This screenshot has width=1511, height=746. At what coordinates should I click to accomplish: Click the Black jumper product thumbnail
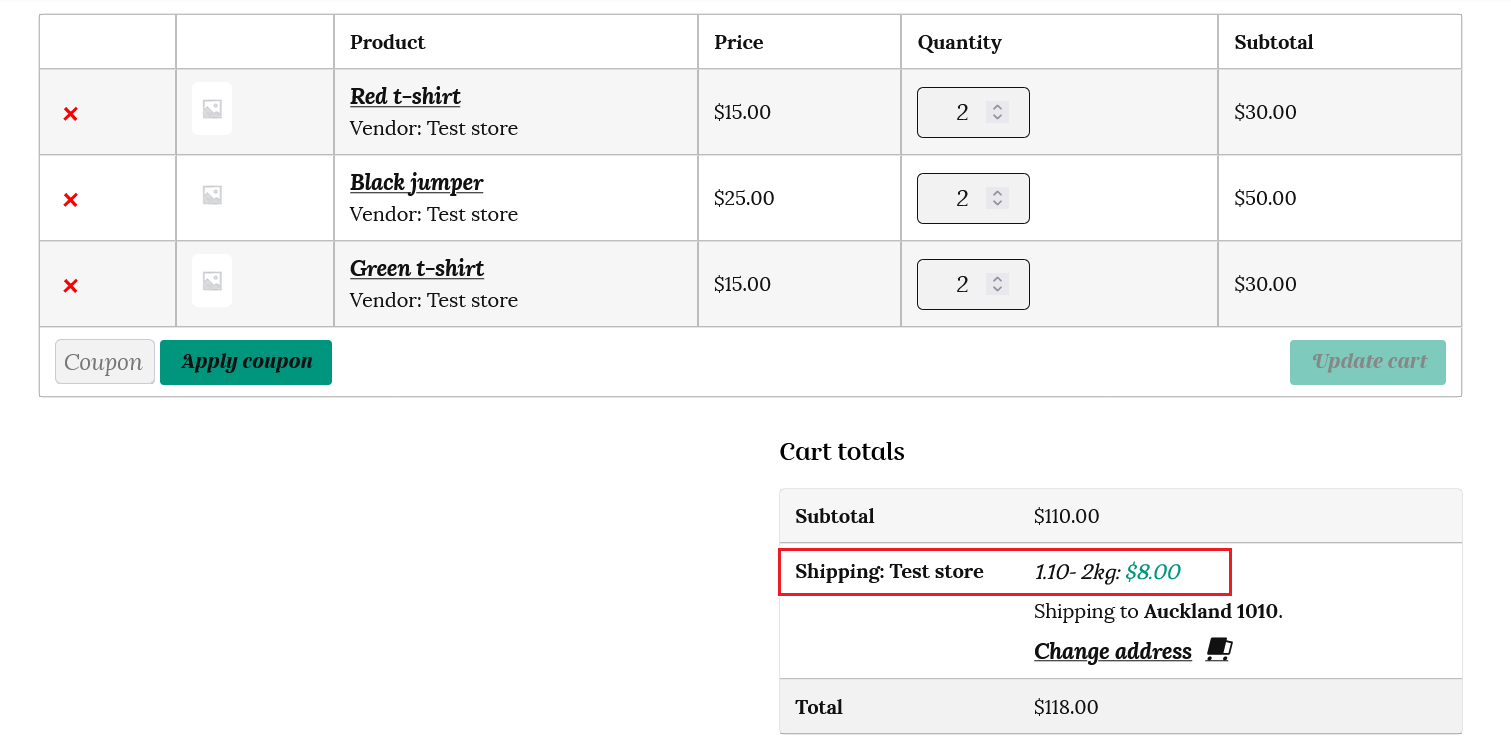212,195
